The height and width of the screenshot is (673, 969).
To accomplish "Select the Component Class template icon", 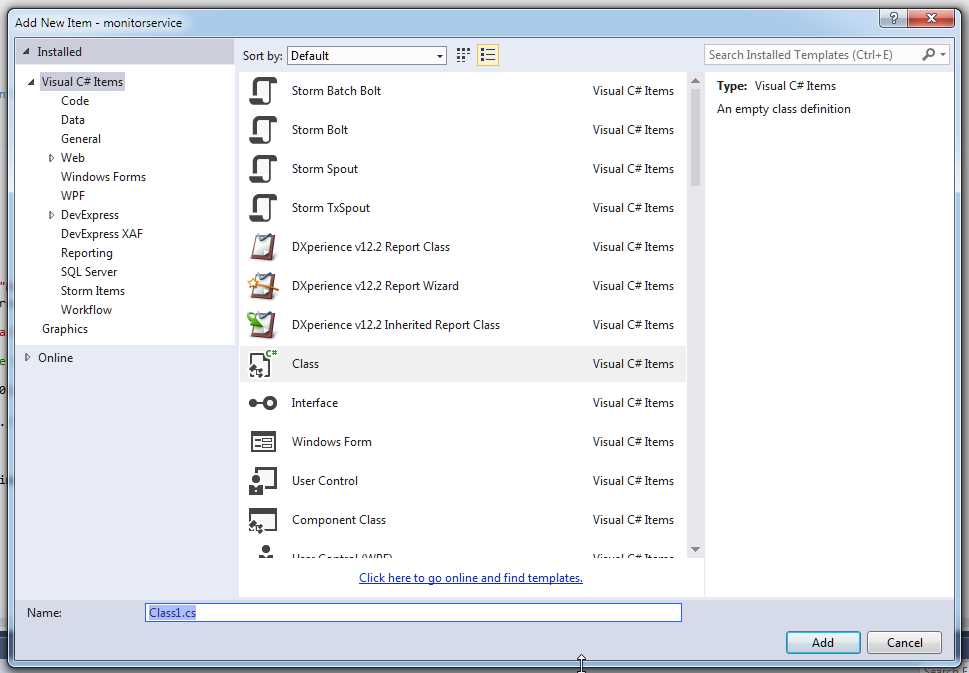I will (263, 519).
